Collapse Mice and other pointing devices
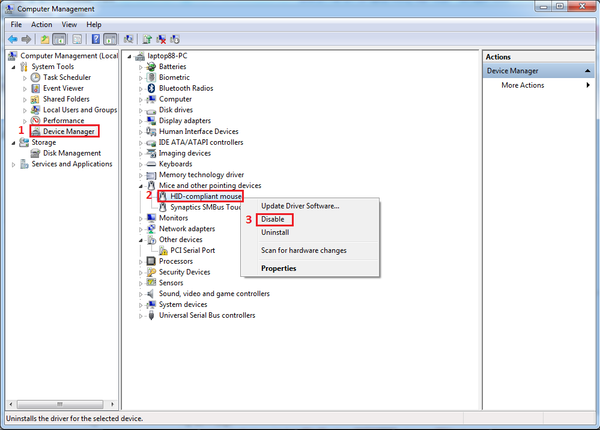This screenshot has width=600, height=430. tap(140, 186)
